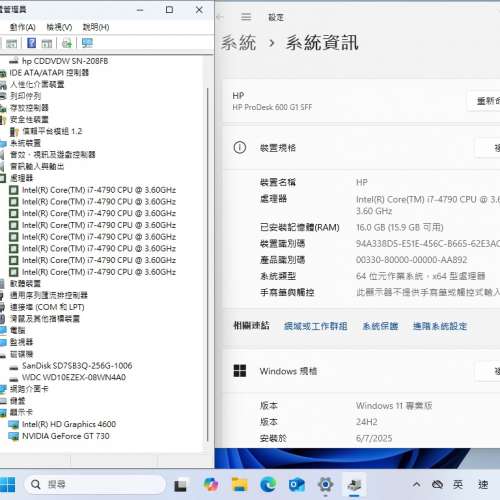The image size is (500, 500).
Task: Select Intel(R) HD Graphics 4600 entry
Action: pos(69,424)
